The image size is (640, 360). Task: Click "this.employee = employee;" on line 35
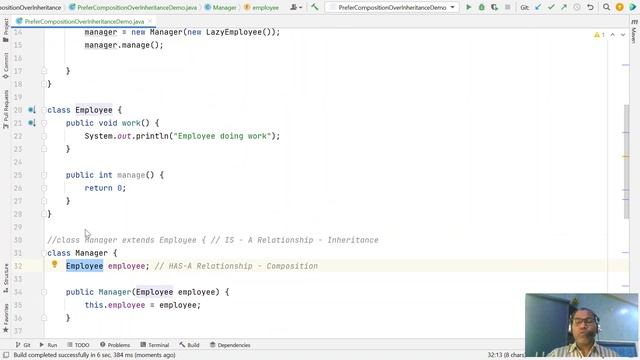point(143,305)
